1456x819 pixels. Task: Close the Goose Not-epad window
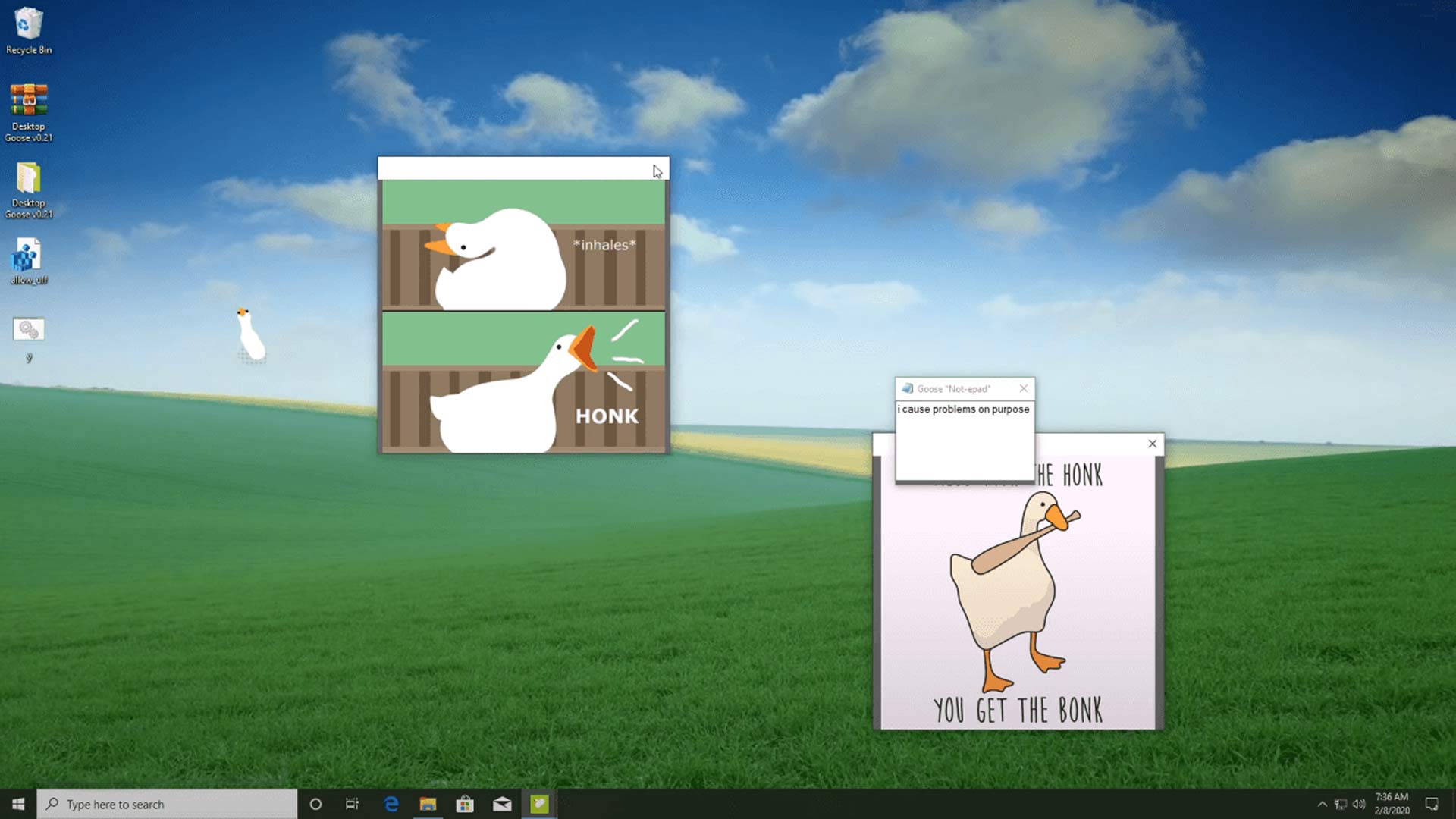(1024, 388)
